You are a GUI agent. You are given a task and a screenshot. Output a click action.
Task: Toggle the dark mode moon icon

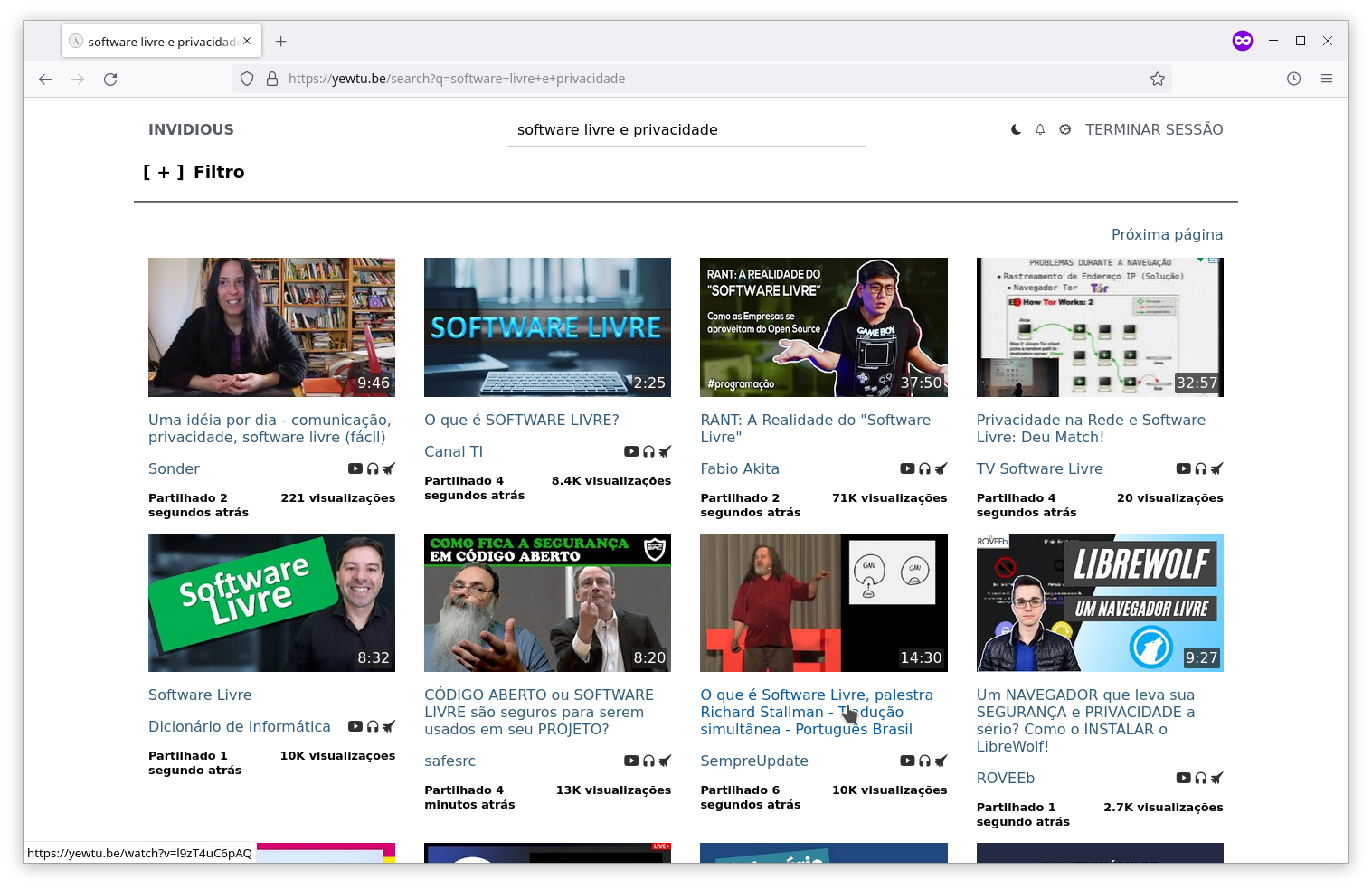[1016, 129]
